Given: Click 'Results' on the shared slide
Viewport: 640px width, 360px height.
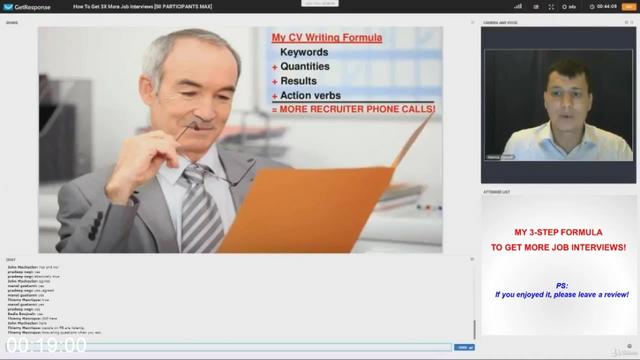Looking at the screenshot, I should [298, 81].
